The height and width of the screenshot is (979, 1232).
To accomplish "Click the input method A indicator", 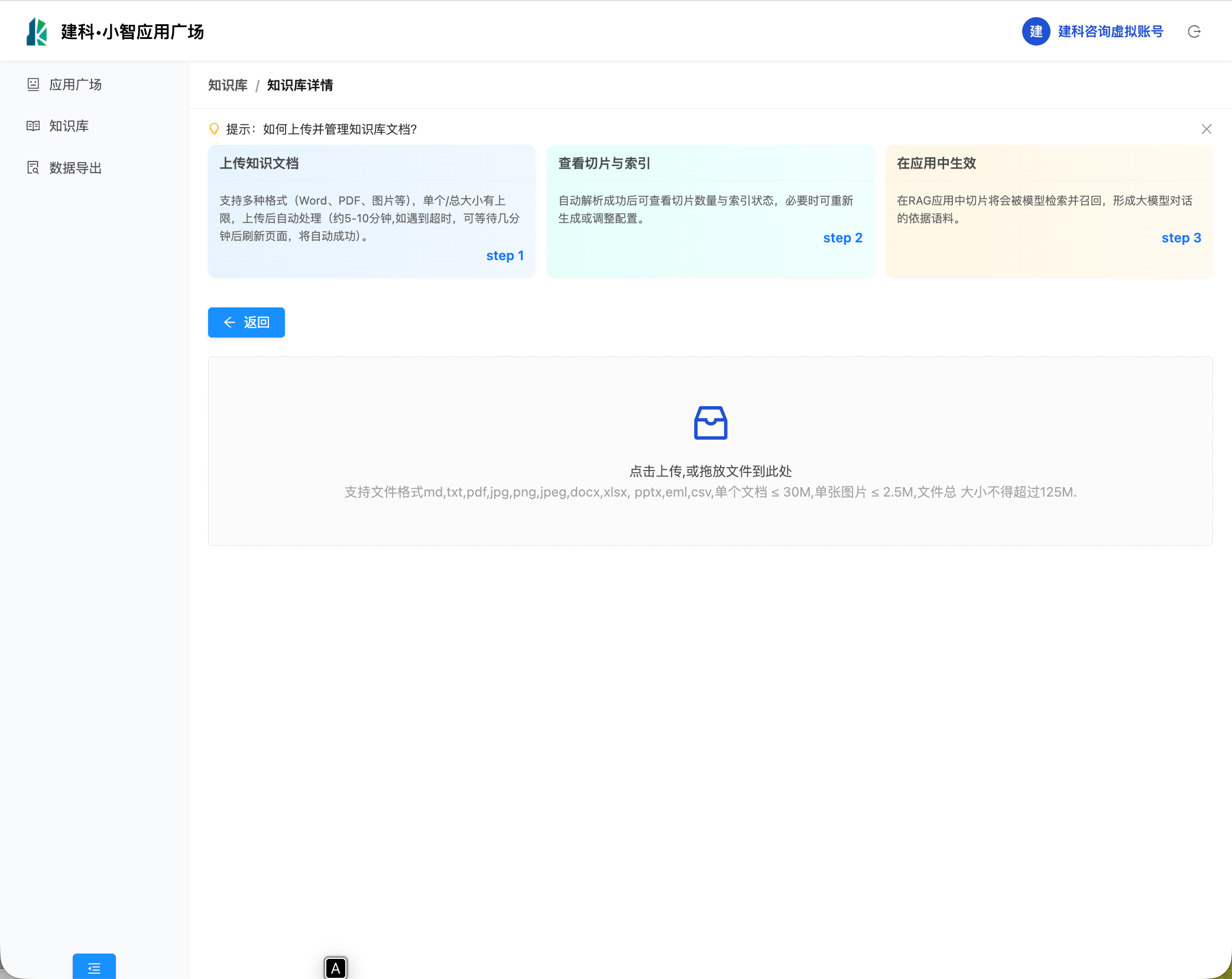I will pos(336,968).
